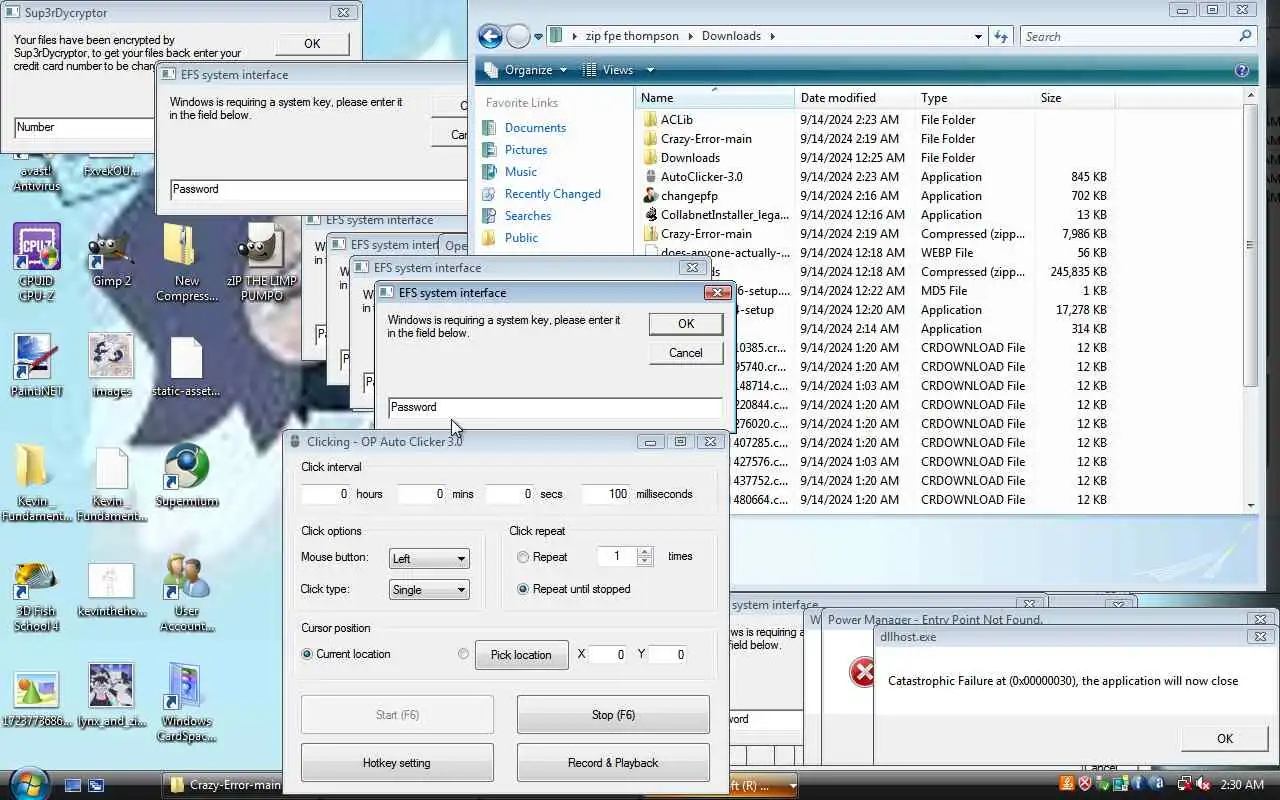Select the Repeat radio button in the Auto Clicker
Screen dimensions: 1280x800
523,557
